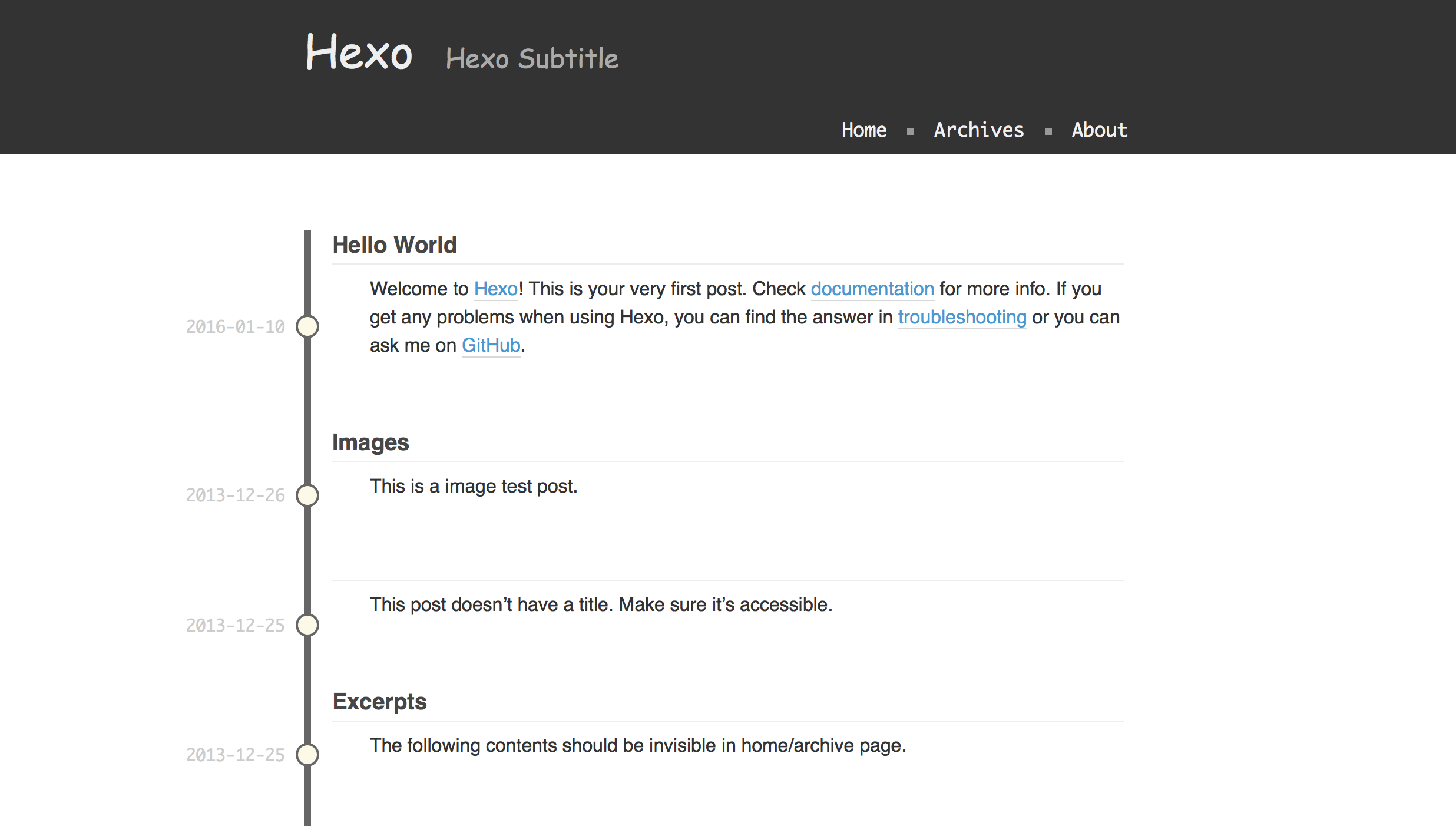The height and width of the screenshot is (826, 1456).
Task: Follow the documentation hyperlink
Action: click(x=872, y=289)
